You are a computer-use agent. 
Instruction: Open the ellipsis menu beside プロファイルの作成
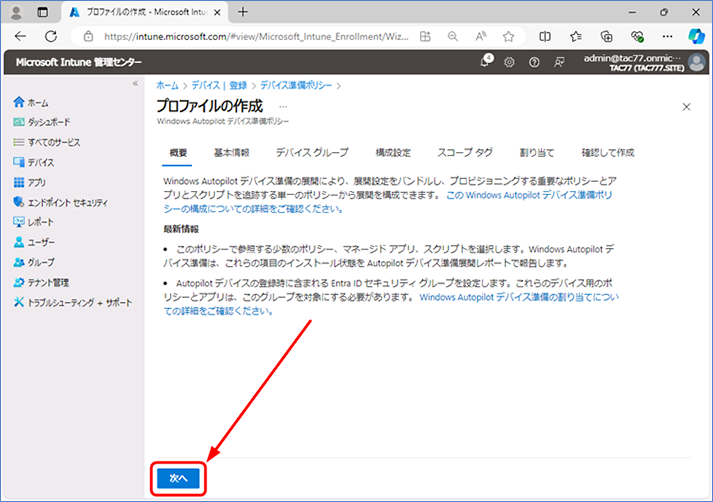[x=283, y=106]
